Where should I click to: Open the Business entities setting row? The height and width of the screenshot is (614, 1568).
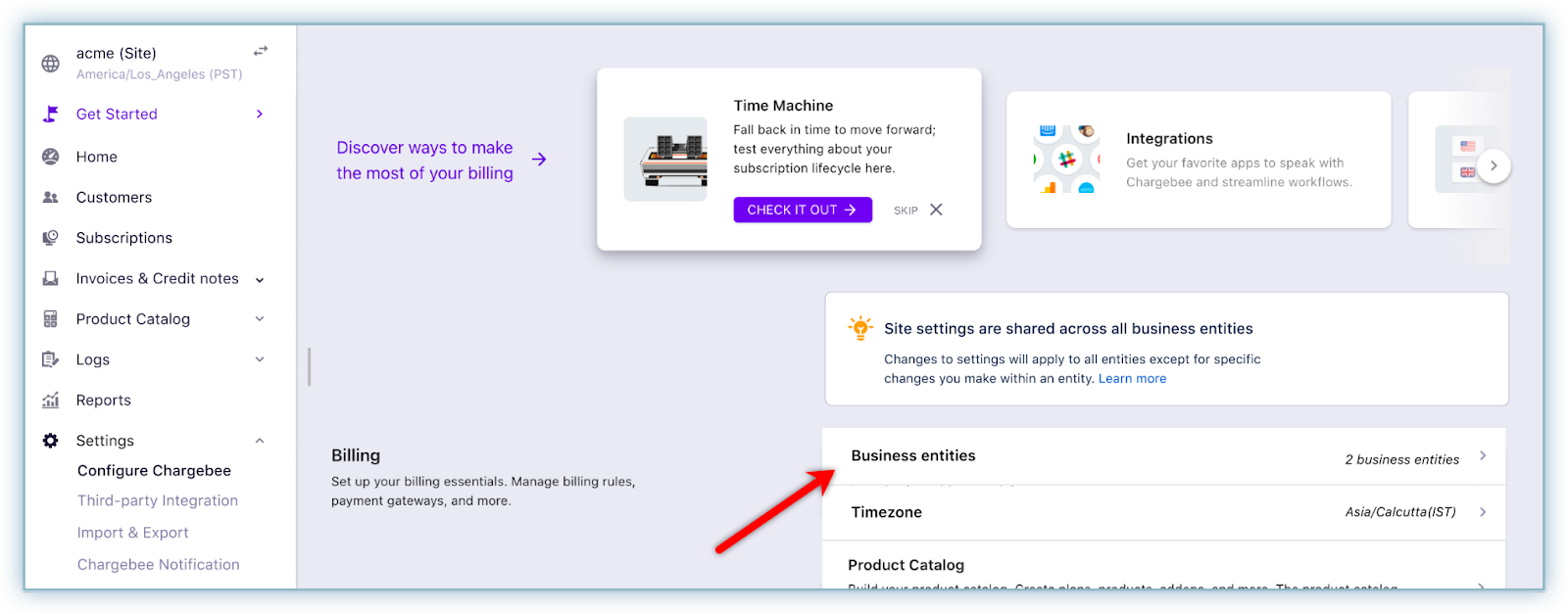pyautogui.click(x=1163, y=457)
